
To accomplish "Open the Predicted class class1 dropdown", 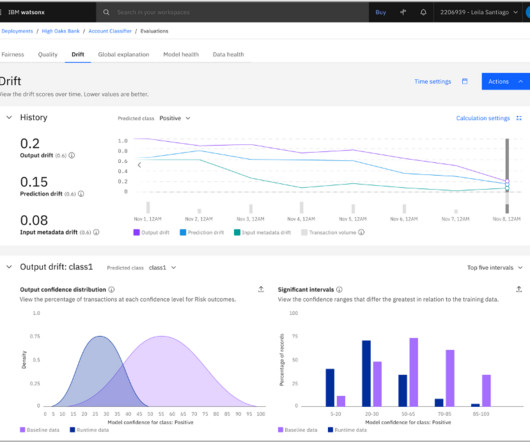I will click(x=162, y=268).
